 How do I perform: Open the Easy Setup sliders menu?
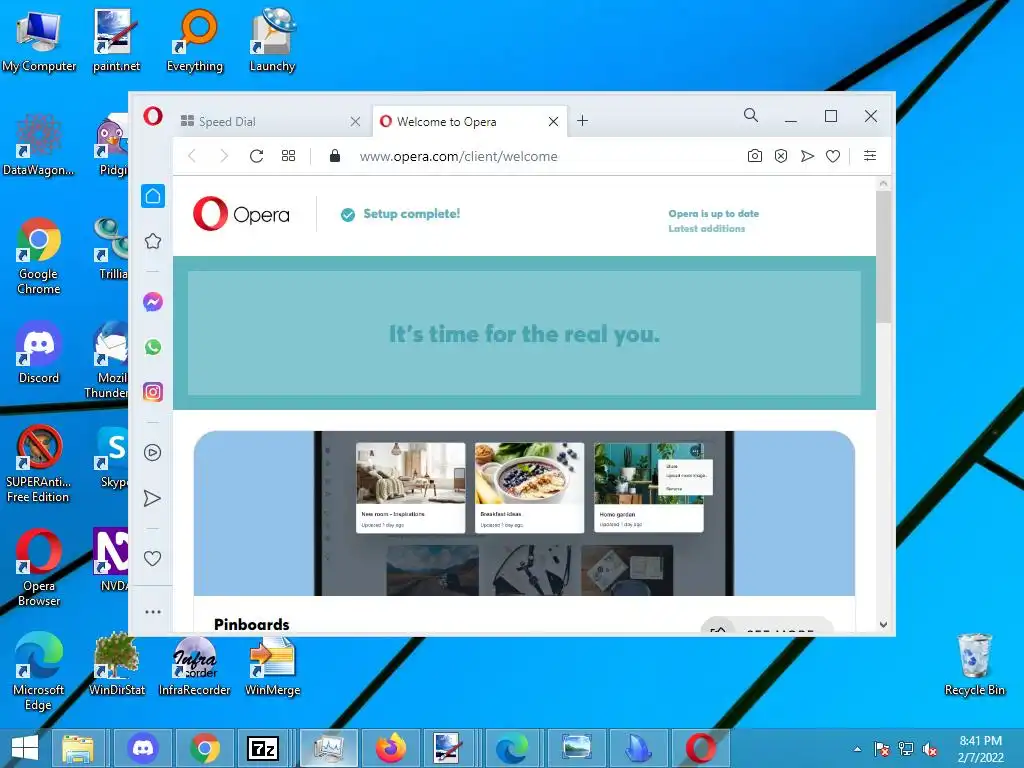[870, 156]
